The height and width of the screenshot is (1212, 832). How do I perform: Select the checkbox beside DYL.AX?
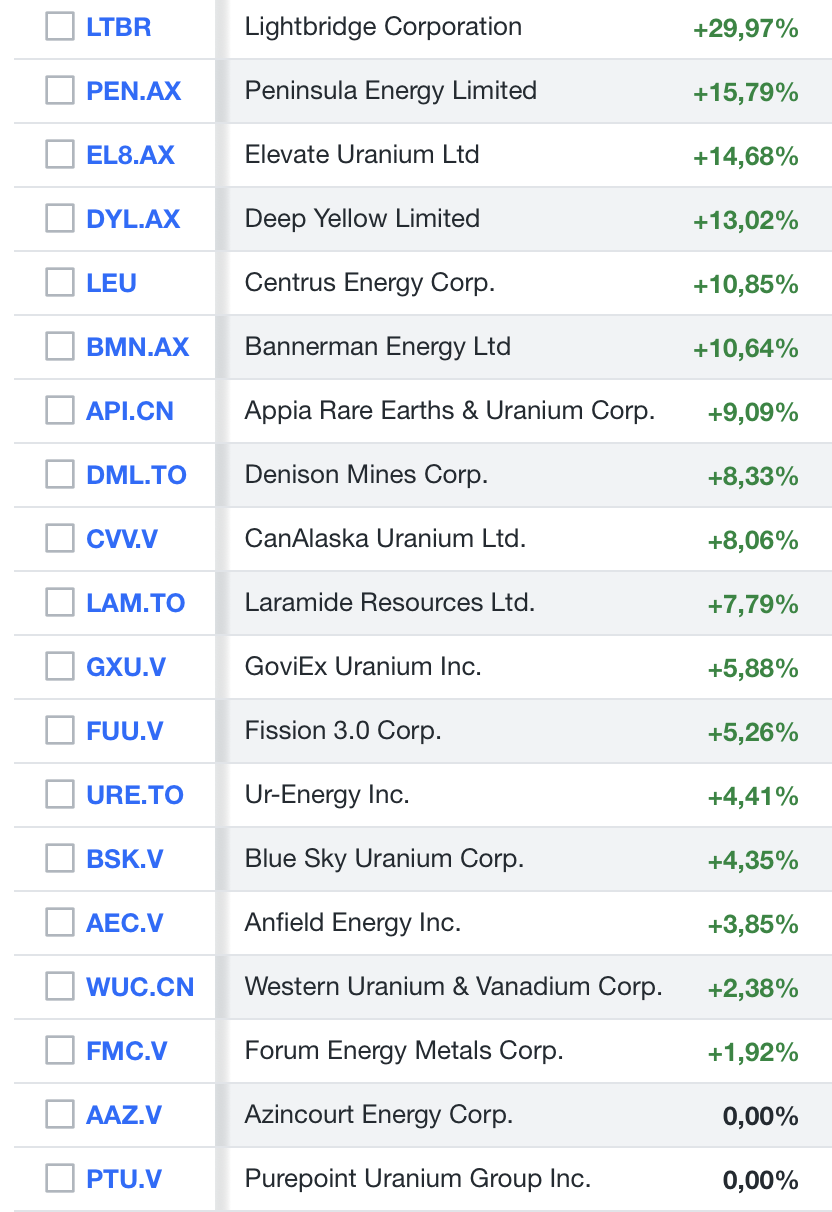coord(60,219)
